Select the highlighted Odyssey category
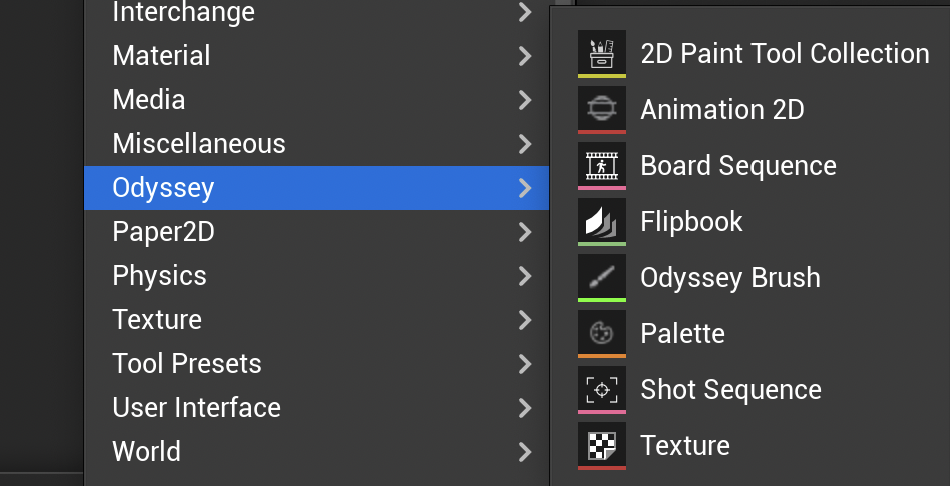 coord(316,188)
